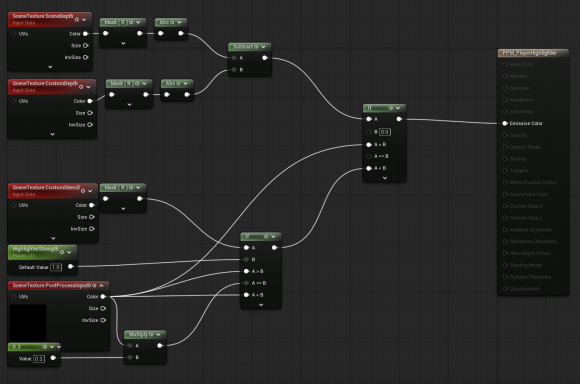Collapse the SceneTexture:PostProcessInput0 preview with its up chevron

pyautogui.click(x=102, y=286)
